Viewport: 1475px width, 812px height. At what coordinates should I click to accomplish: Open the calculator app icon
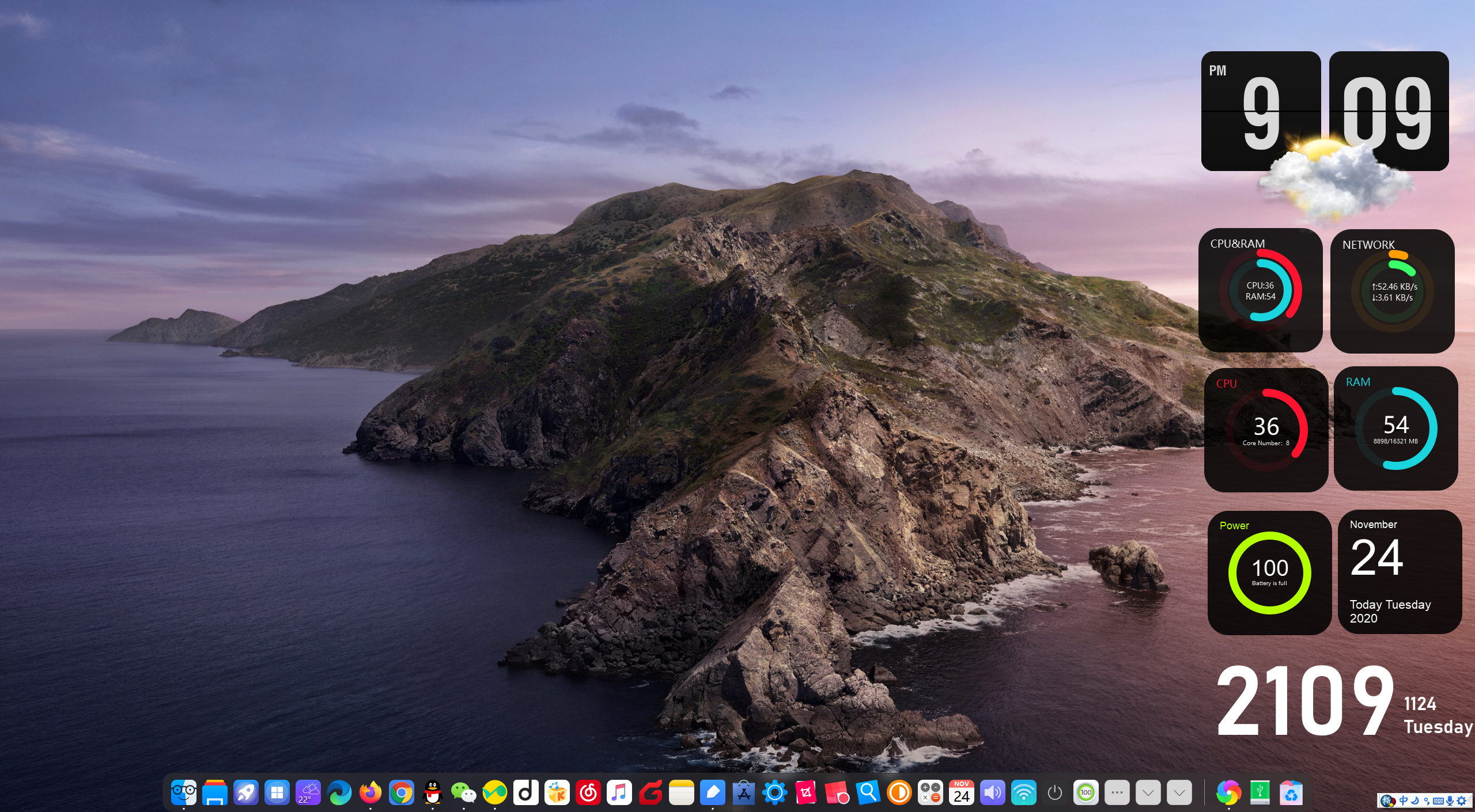[x=930, y=793]
